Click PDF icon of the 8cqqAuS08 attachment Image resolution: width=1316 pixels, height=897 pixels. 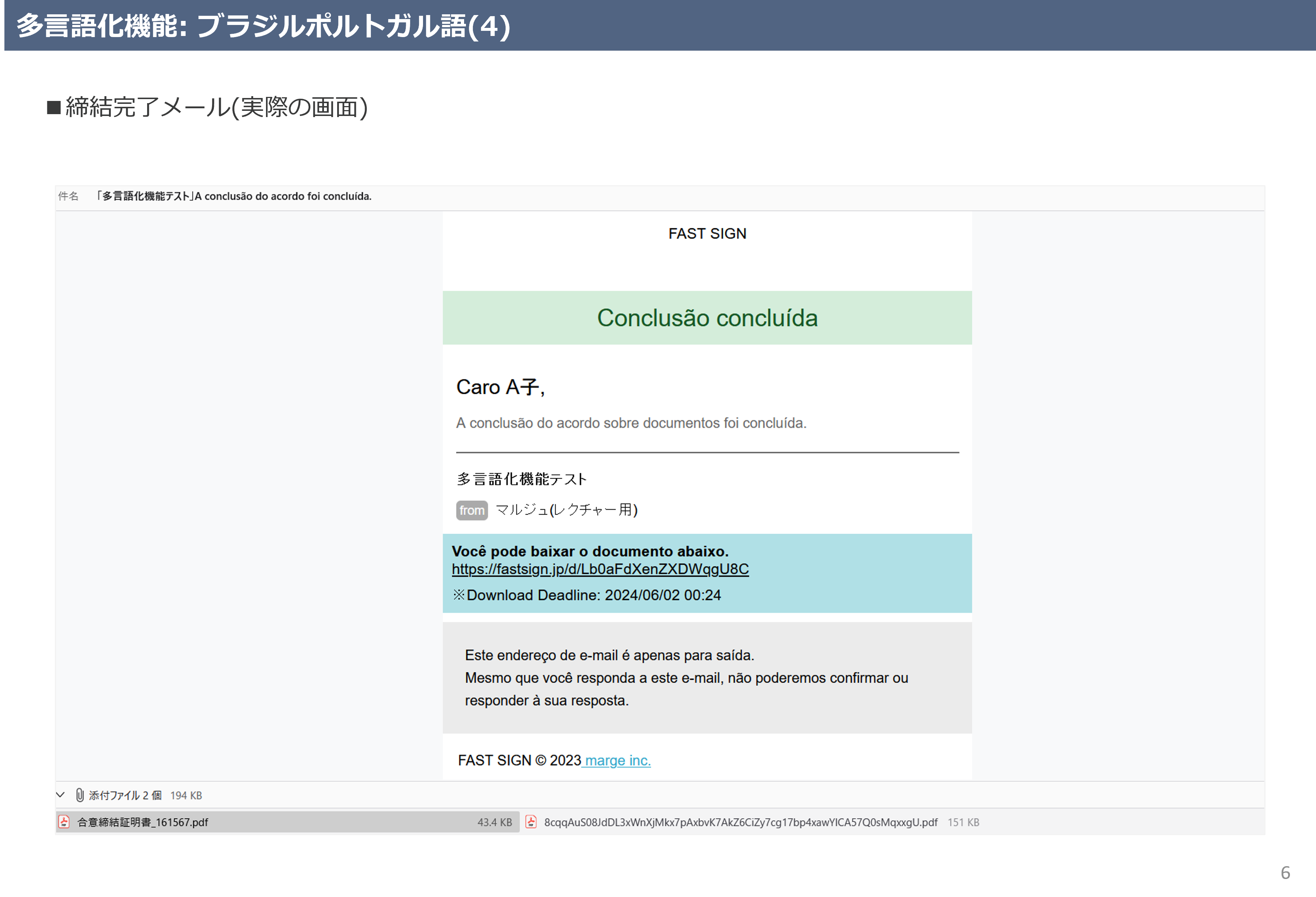point(531,822)
